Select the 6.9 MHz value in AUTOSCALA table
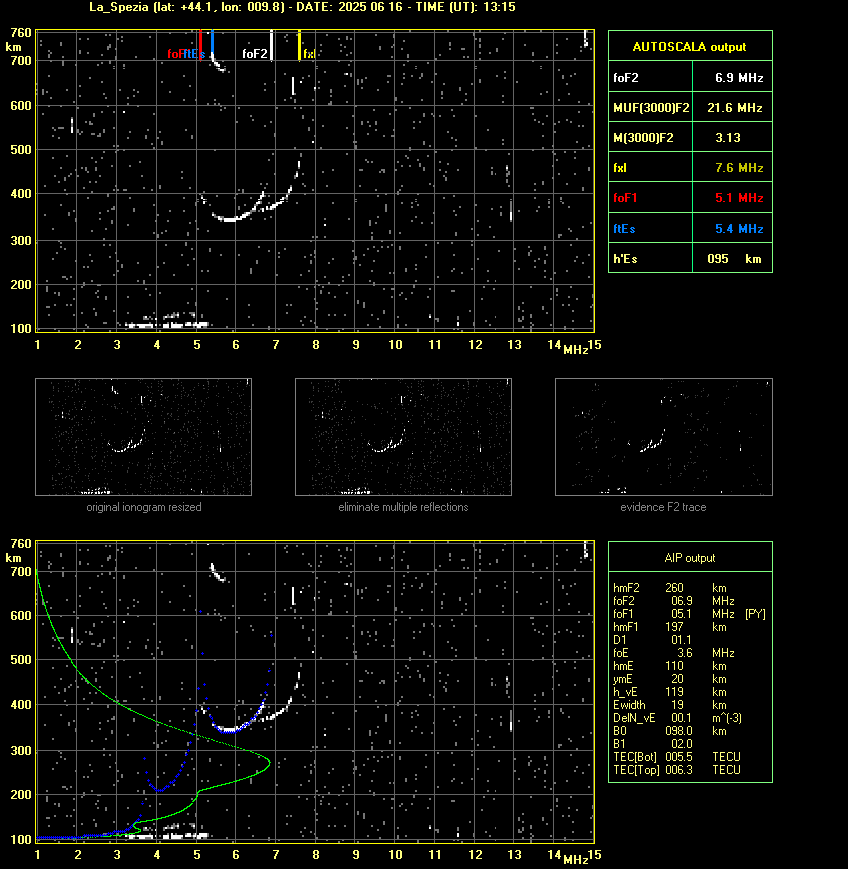The height and width of the screenshot is (869, 848). tap(739, 78)
